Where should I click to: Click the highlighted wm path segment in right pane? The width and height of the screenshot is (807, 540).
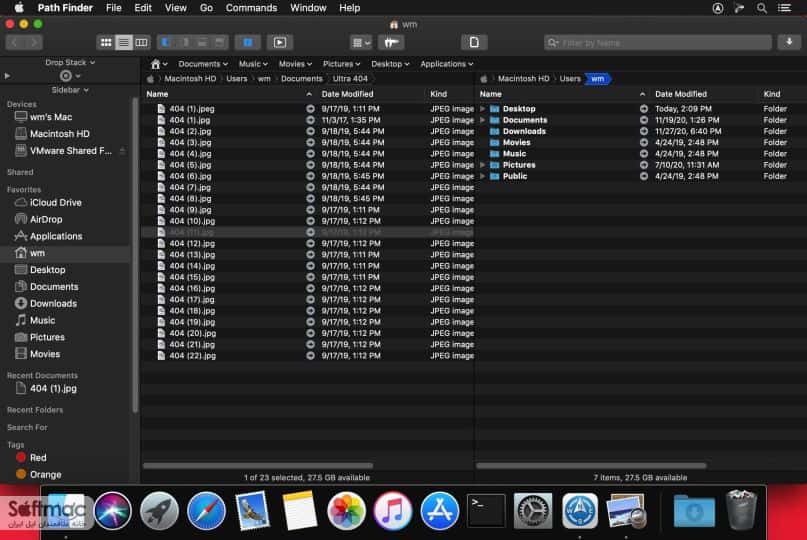pyautogui.click(x=598, y=79)
